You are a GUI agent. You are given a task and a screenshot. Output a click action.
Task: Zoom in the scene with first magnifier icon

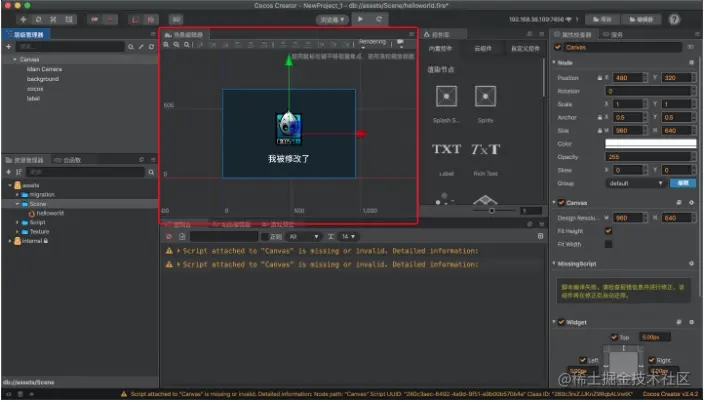tap(166, 45)
